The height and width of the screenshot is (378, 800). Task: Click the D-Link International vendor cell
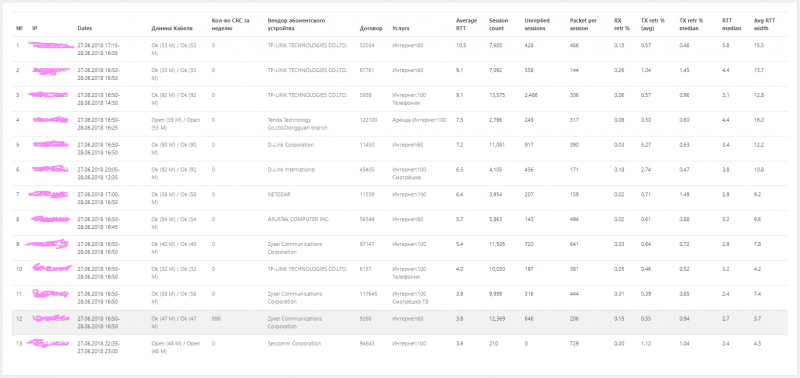(x=291, y=169)
